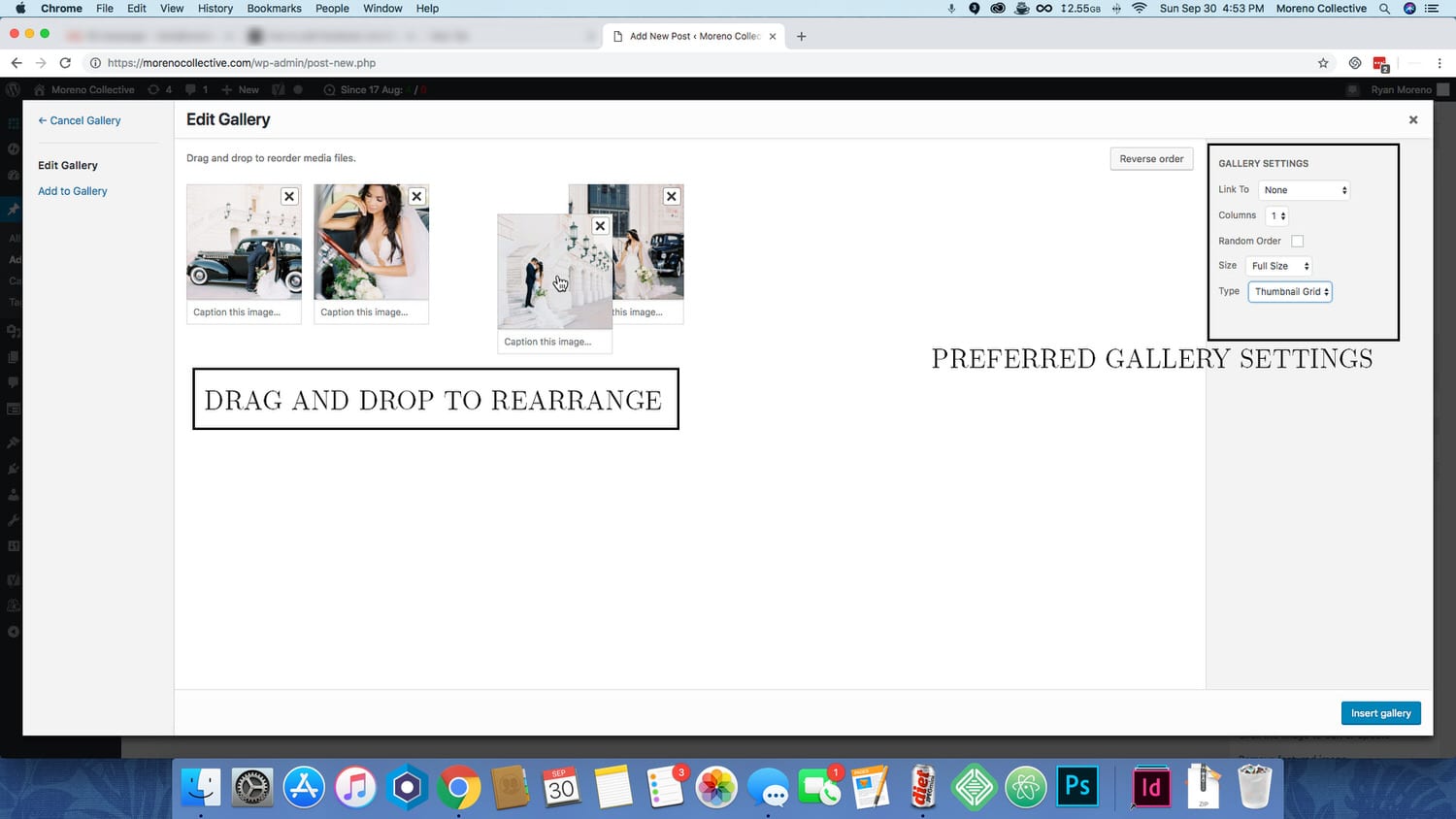
Task: Click the Insert gallery button
Action: (1380, 713)
